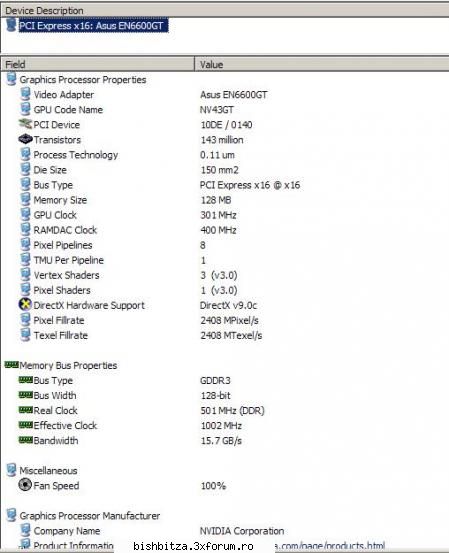The width and height of the screenshot is (449, 553).
Task: Click the Memory Size row icon
Action: click(x=25, y=200)
